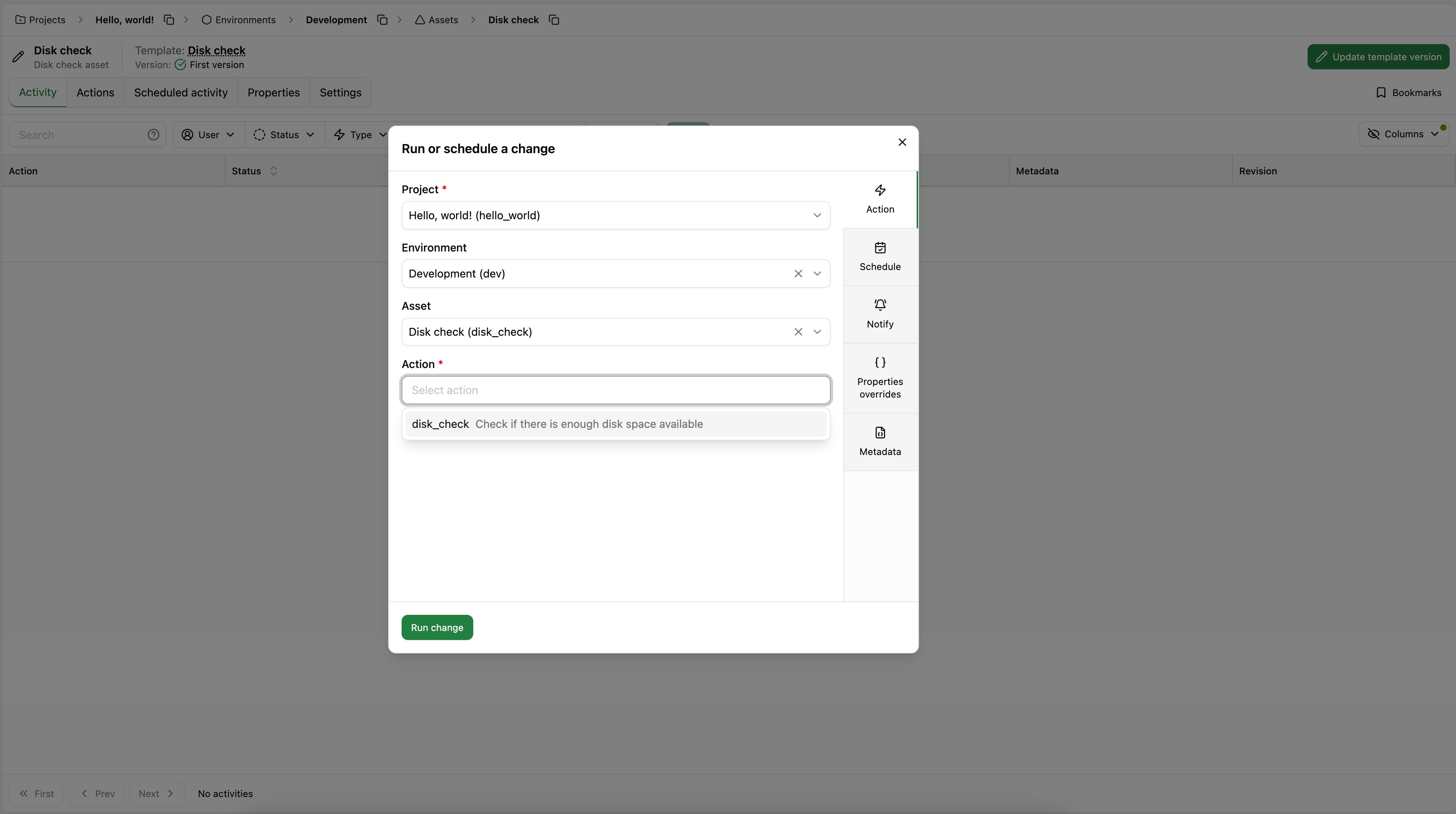Open the Schedule panel in the dialog
This screenshot has width=1456, height=814.
880,257
